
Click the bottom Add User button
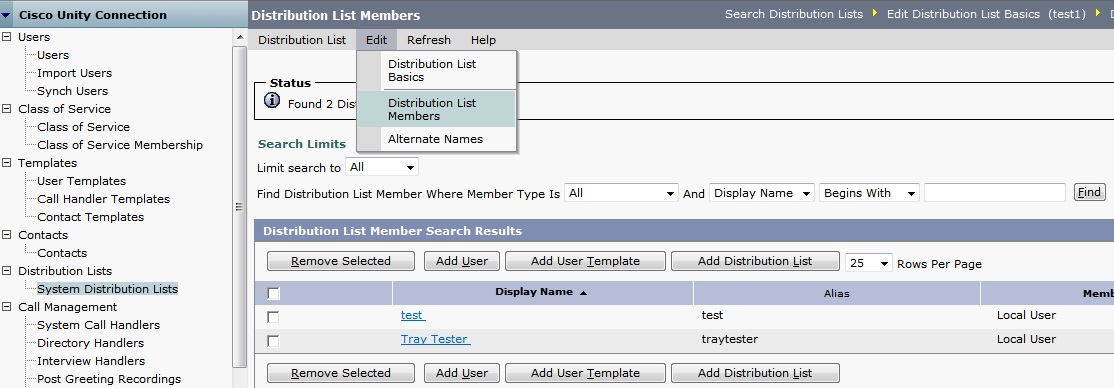(462, 373)
